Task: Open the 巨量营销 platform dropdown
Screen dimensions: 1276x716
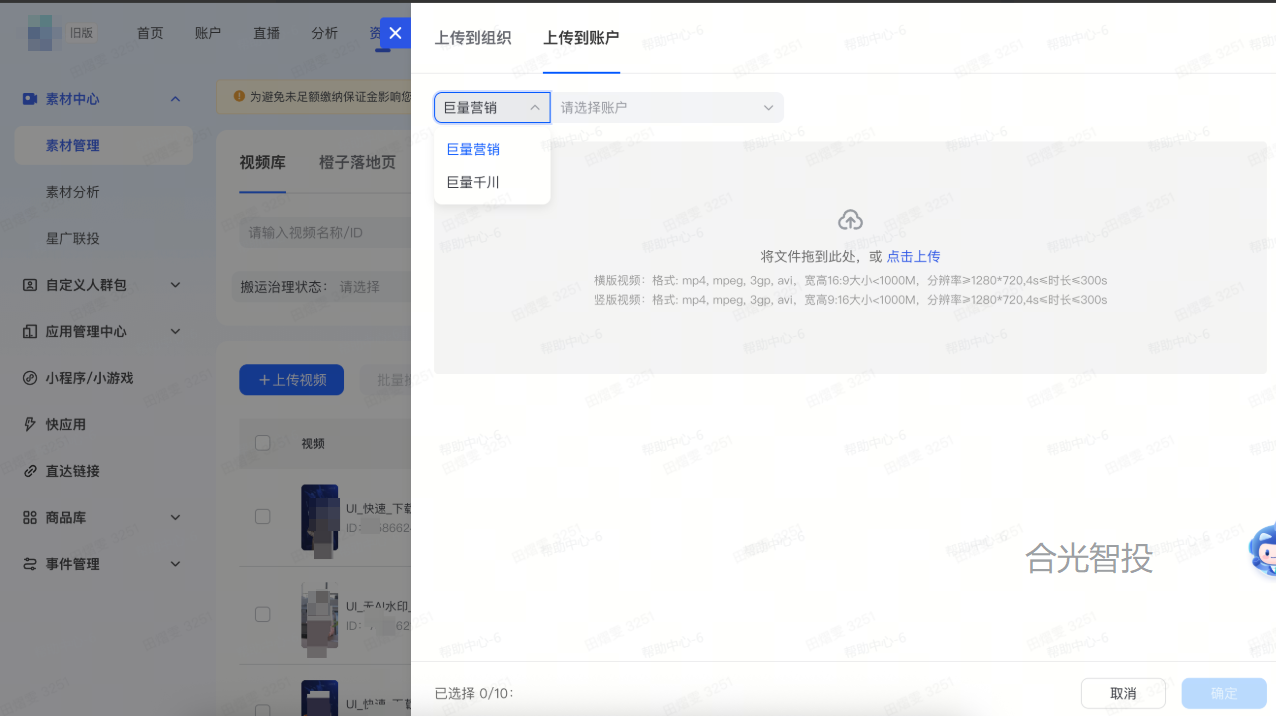Action: pos(492,108)
